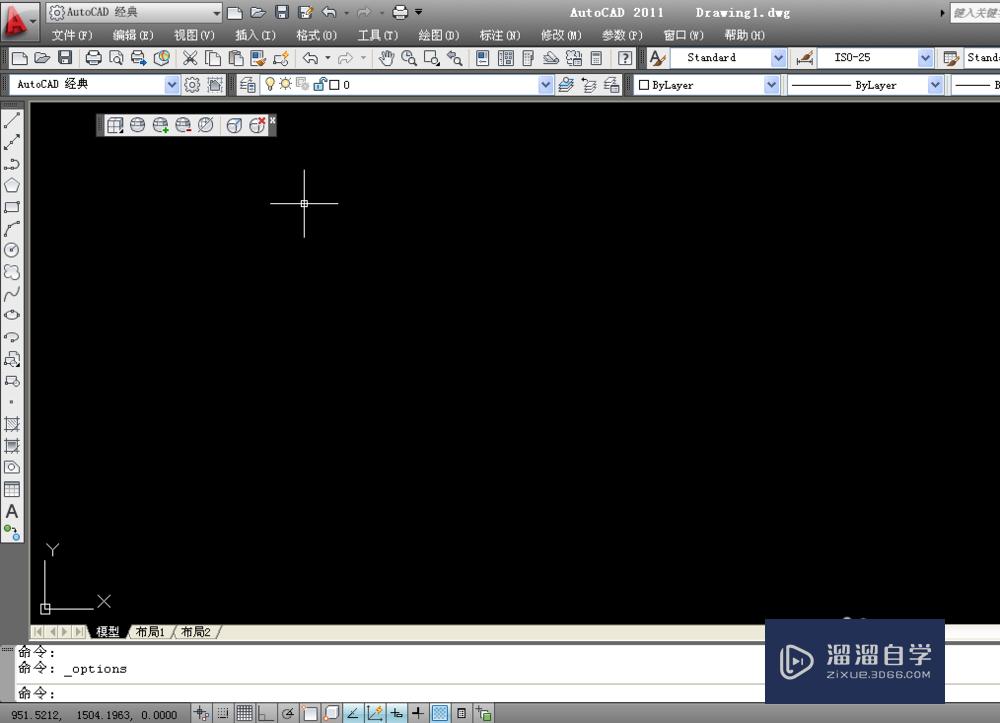Open the layer list dropdown

coord(545,85)
